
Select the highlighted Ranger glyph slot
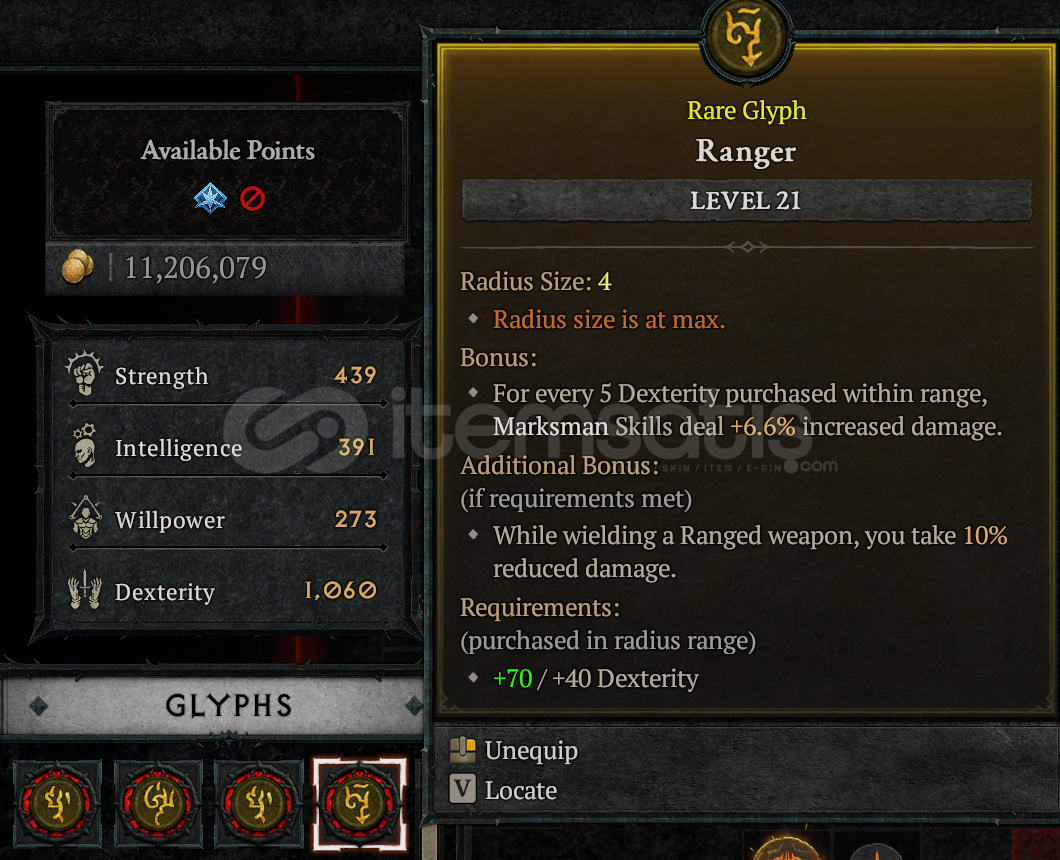[360, 803]
